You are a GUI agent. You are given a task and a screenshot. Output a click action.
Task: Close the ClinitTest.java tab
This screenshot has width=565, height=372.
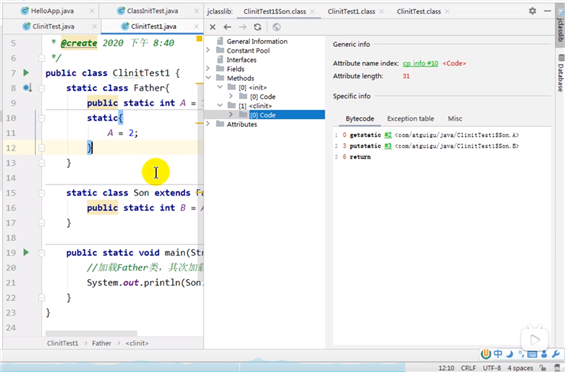point(94,26)
